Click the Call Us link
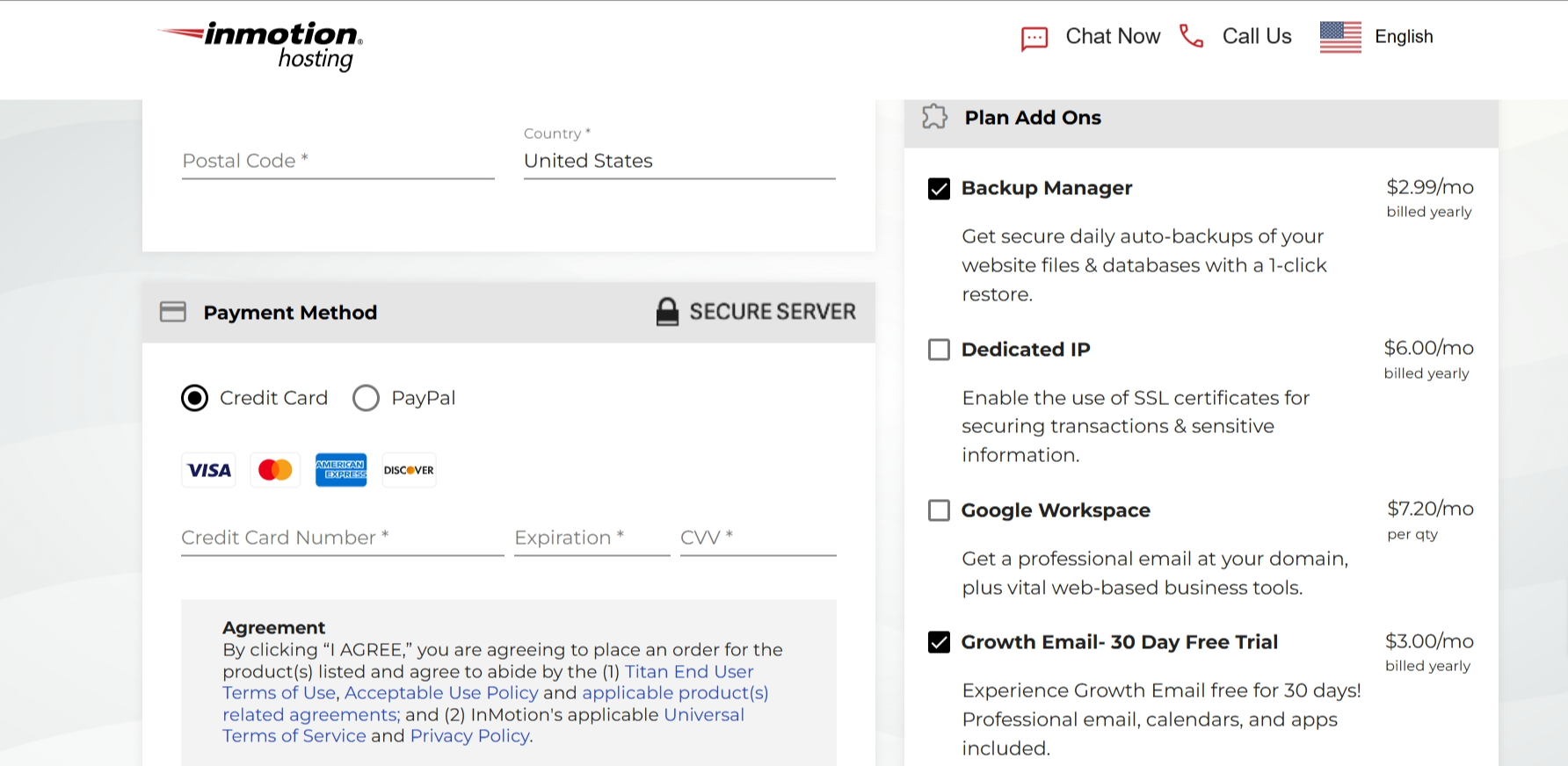Viewport: 1568px width, 766px height. tap(1257, 36)
